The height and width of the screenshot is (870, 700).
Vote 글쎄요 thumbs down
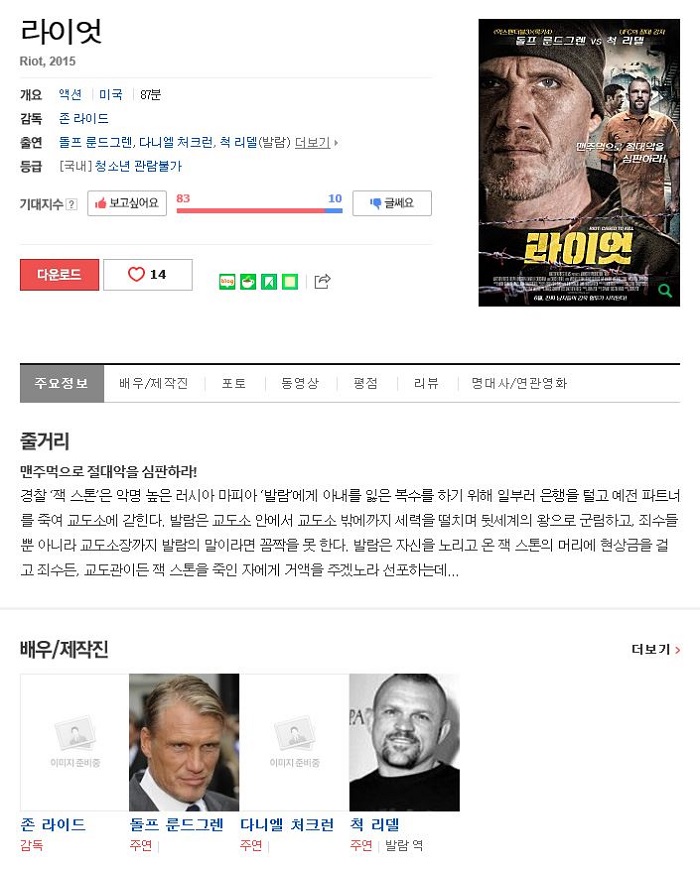pyautogui.click(x=392, y=203)
